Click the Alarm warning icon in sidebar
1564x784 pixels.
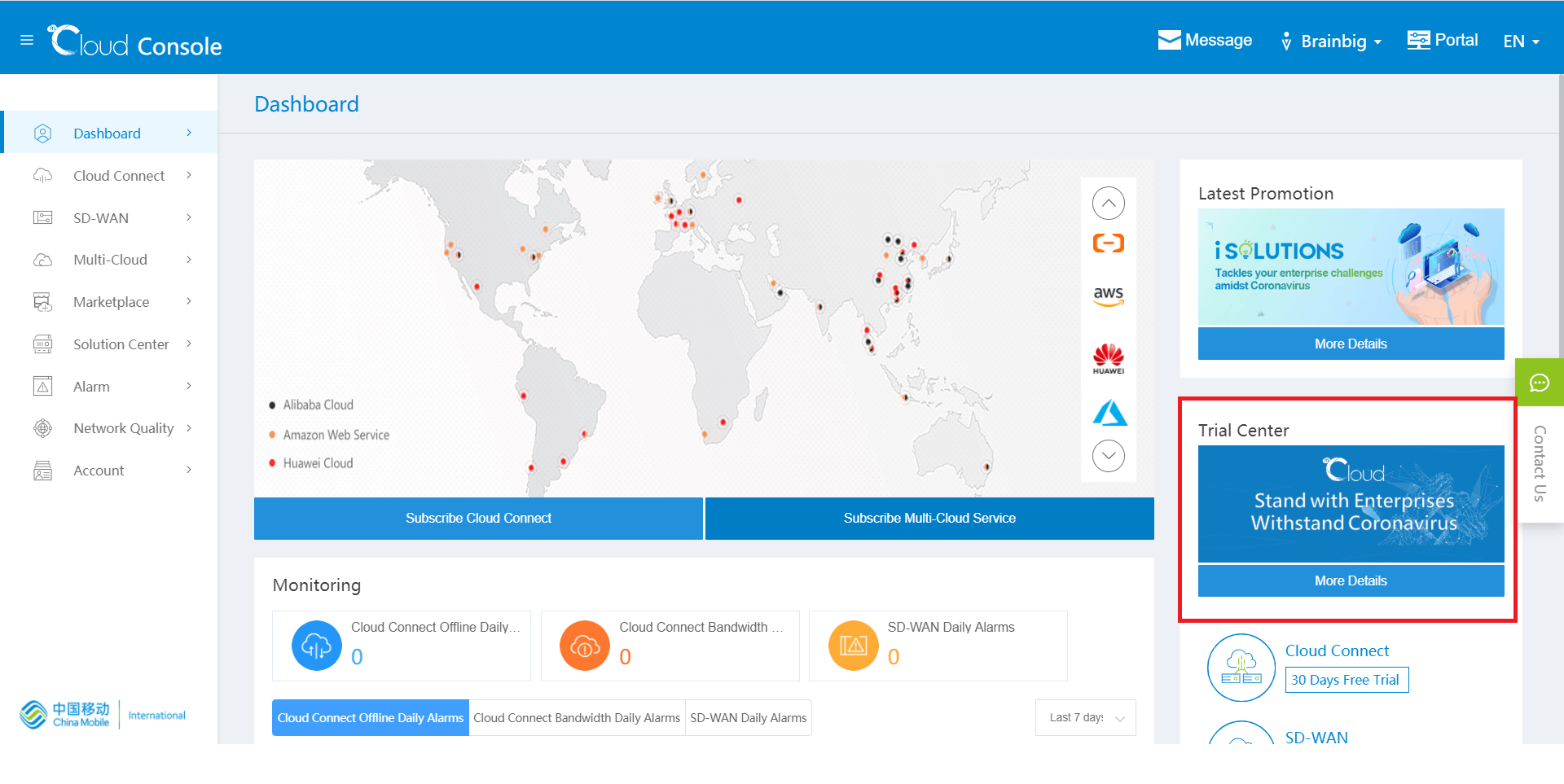pos(42,386)
